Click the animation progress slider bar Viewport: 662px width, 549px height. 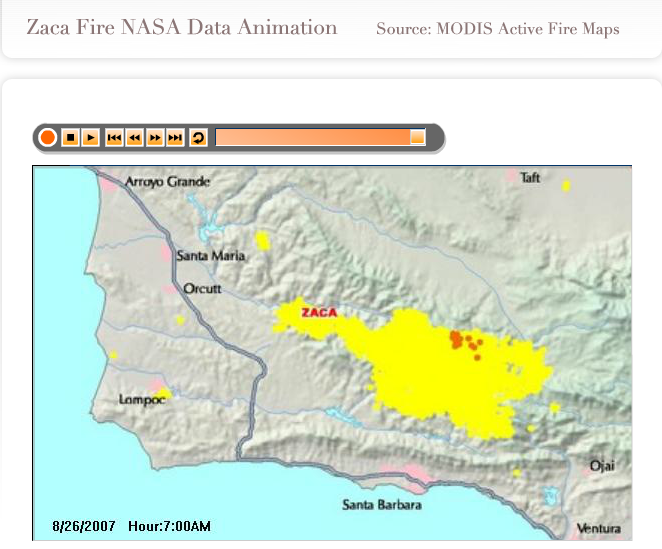(x=312, y=137)
